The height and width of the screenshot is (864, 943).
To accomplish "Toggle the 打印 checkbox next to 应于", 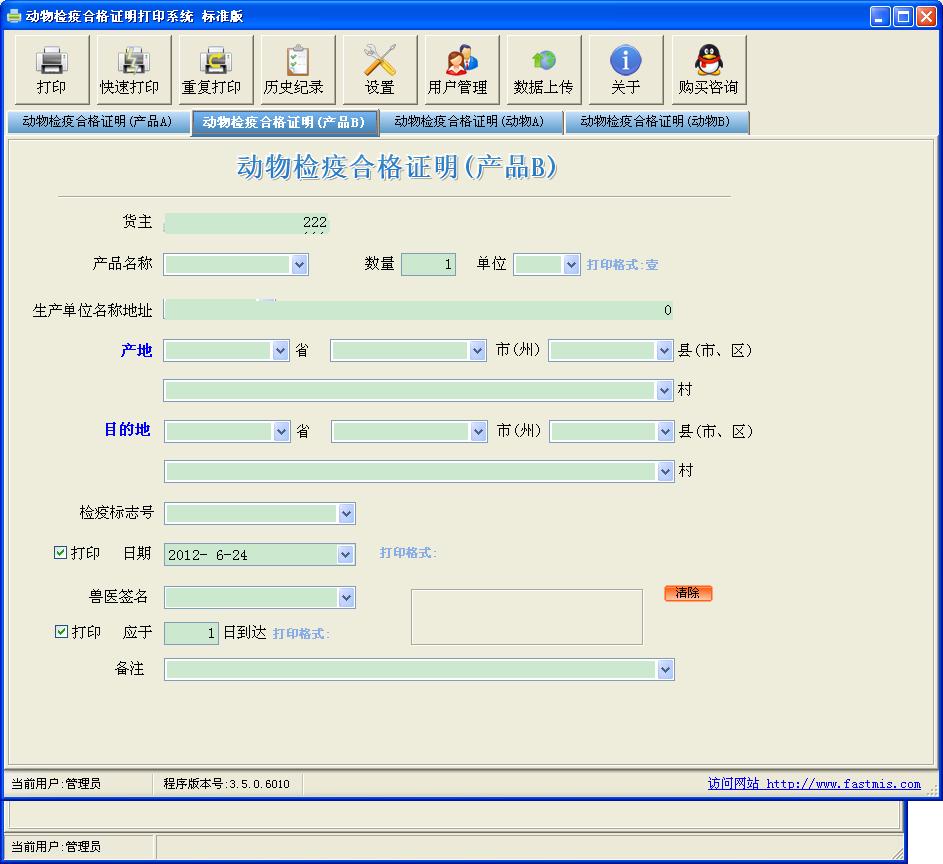I will click(x=61, y=632).
